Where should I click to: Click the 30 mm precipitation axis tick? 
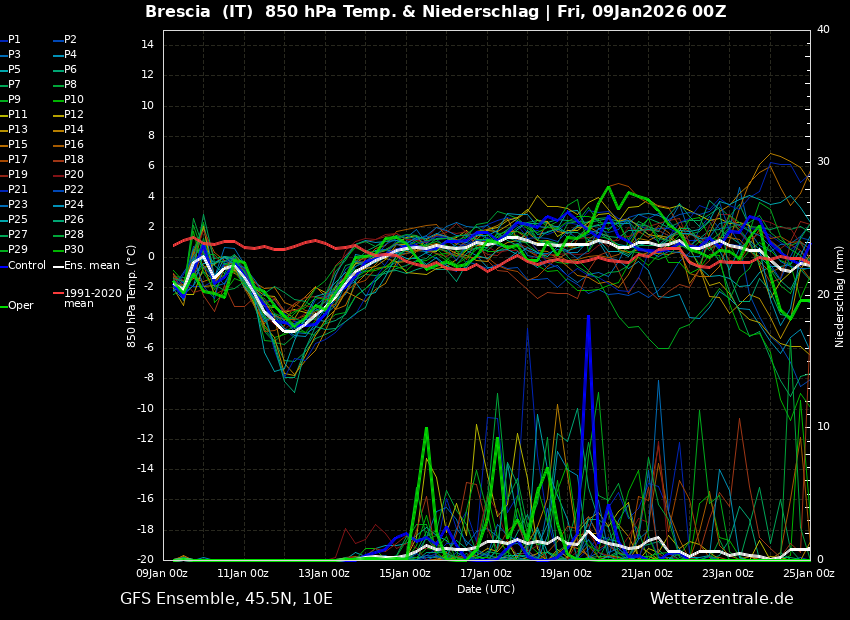823,162
